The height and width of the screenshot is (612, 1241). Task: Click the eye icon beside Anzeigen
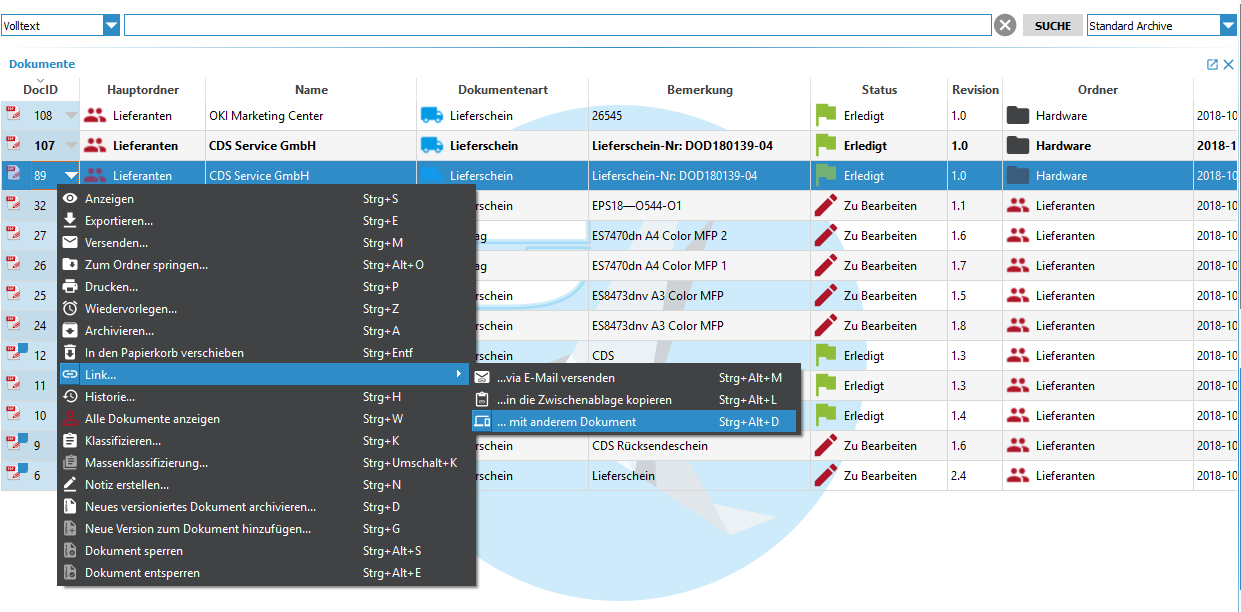70,199
